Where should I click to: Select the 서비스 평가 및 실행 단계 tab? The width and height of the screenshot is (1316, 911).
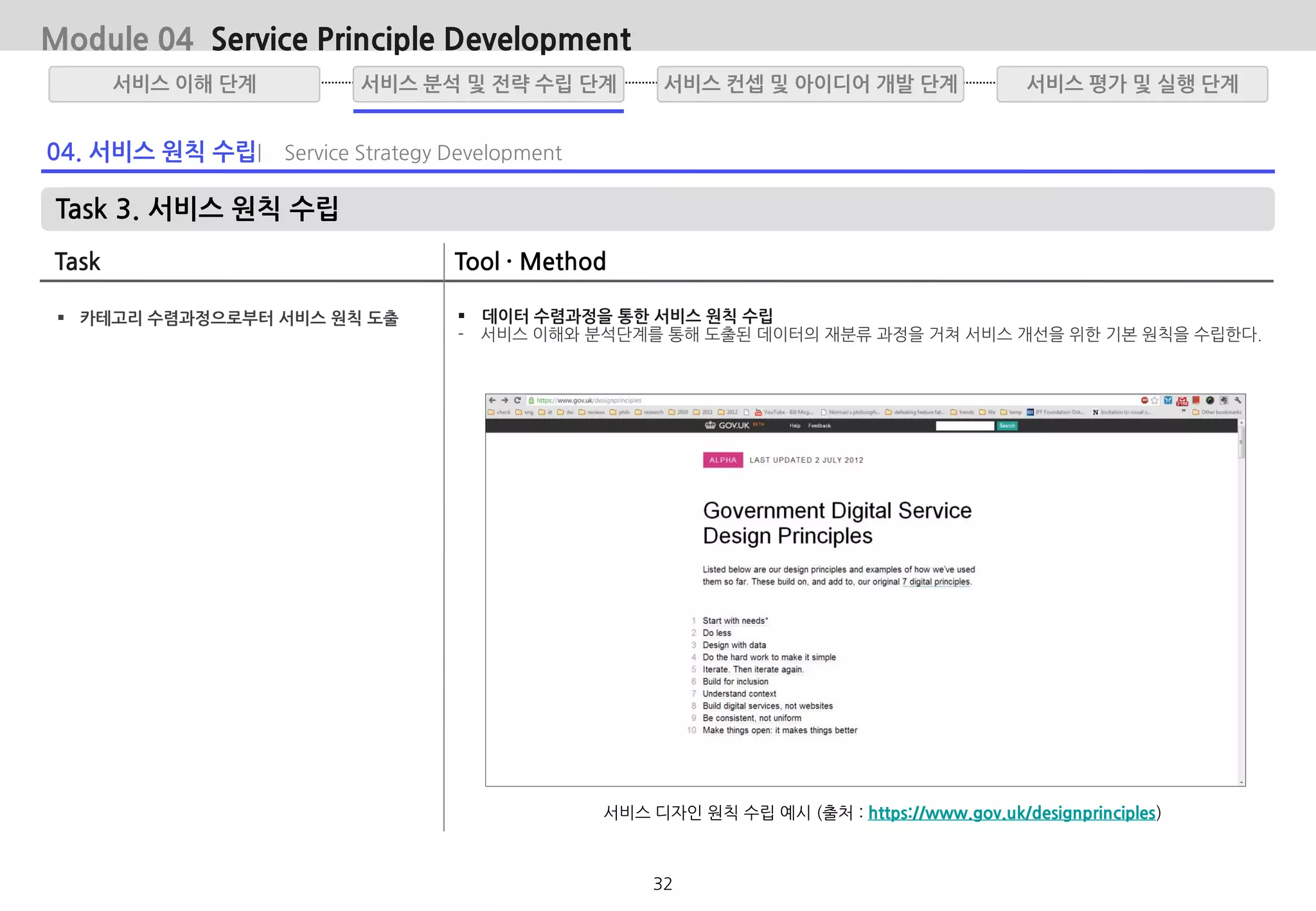coord(1132,84)
